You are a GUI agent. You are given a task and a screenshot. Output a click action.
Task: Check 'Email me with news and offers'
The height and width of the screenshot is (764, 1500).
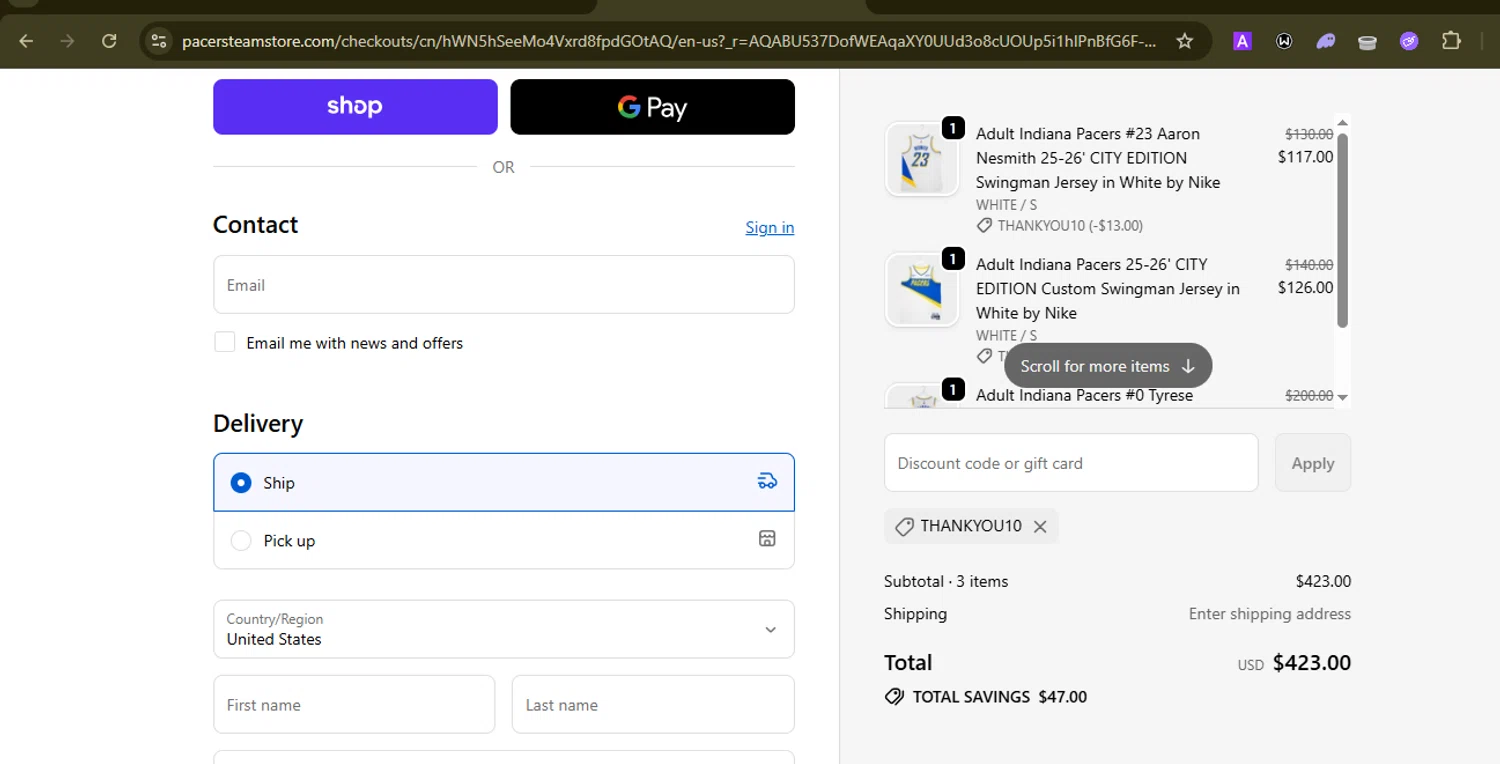pos(225,342)
